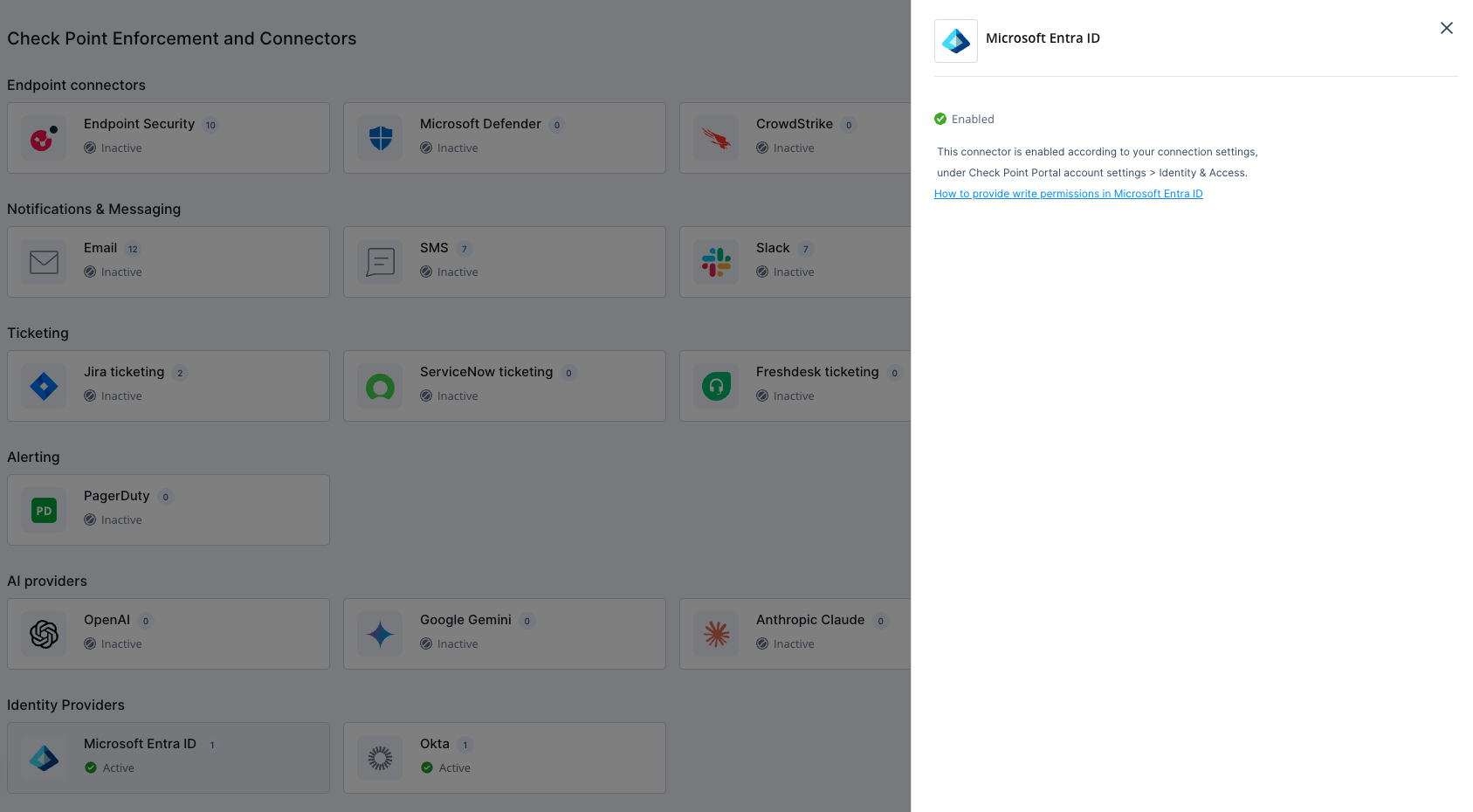Click the Inactive status icon under Endpoint Security

coord(90,148)
